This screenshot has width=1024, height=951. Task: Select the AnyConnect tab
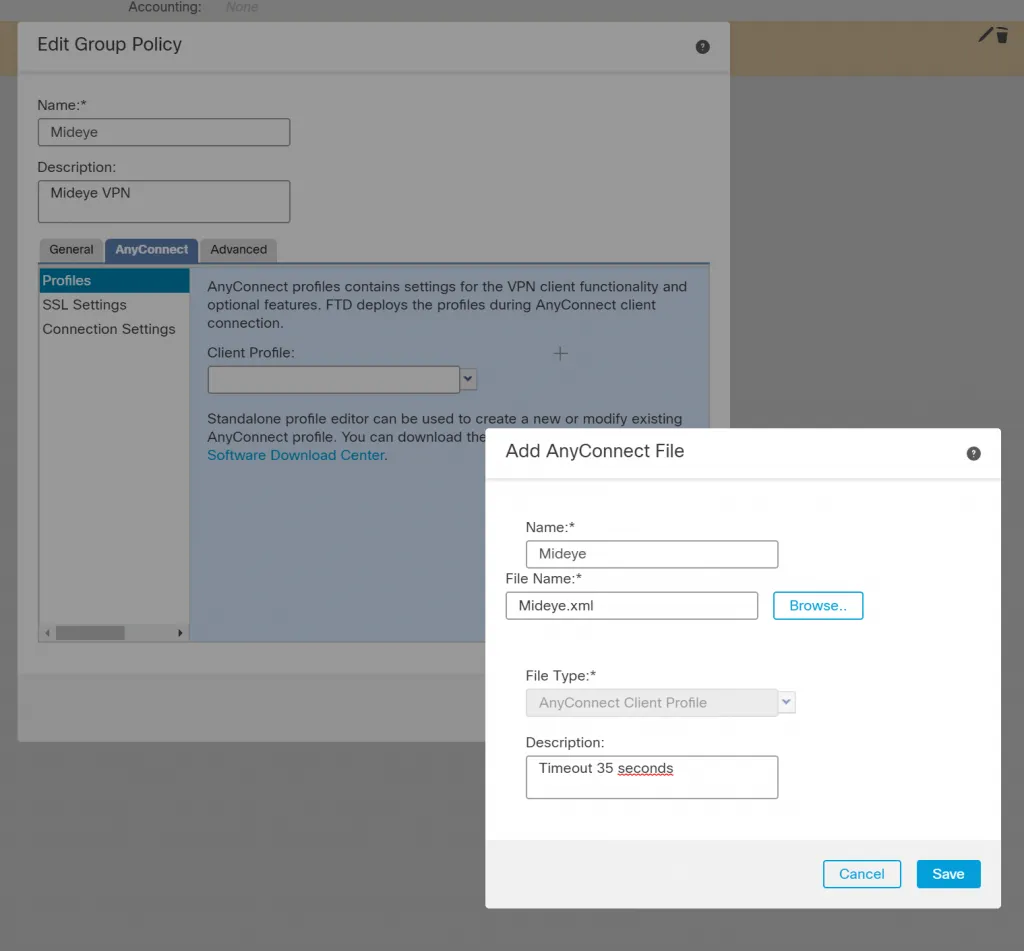(x=151, y=249)
